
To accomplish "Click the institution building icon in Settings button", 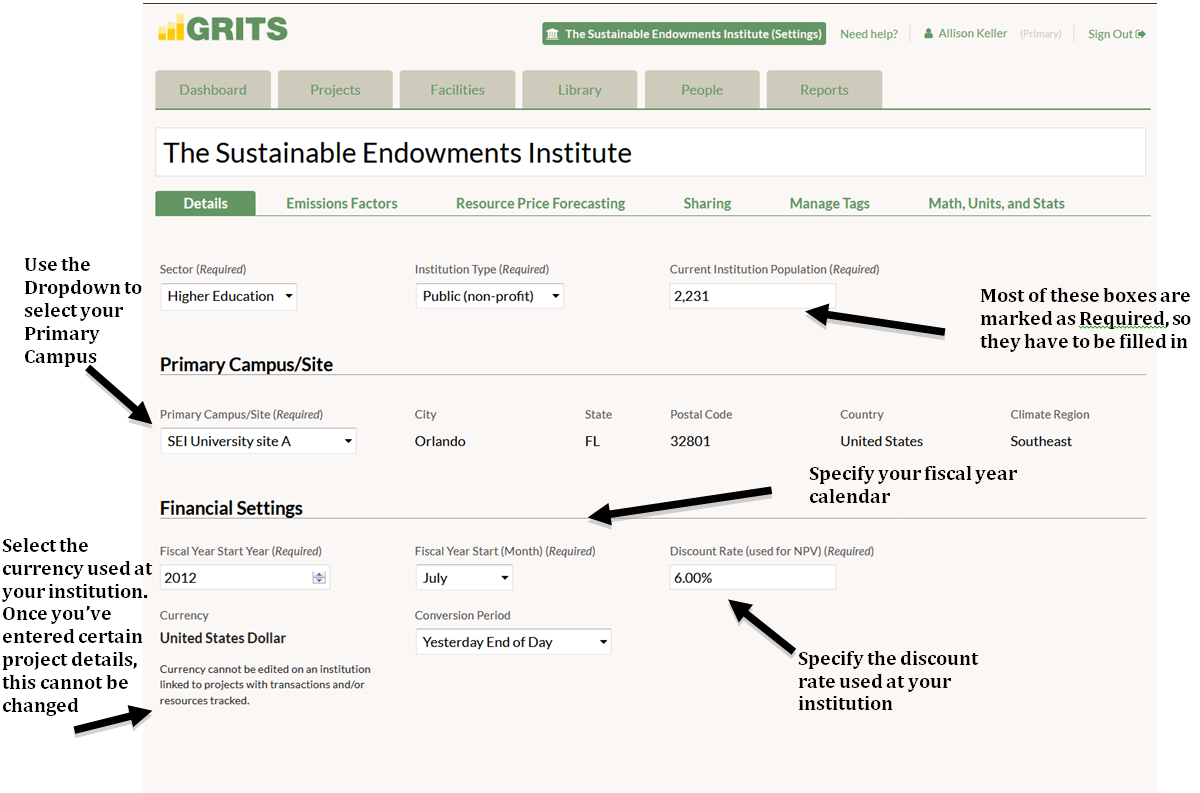I will 553,34.
